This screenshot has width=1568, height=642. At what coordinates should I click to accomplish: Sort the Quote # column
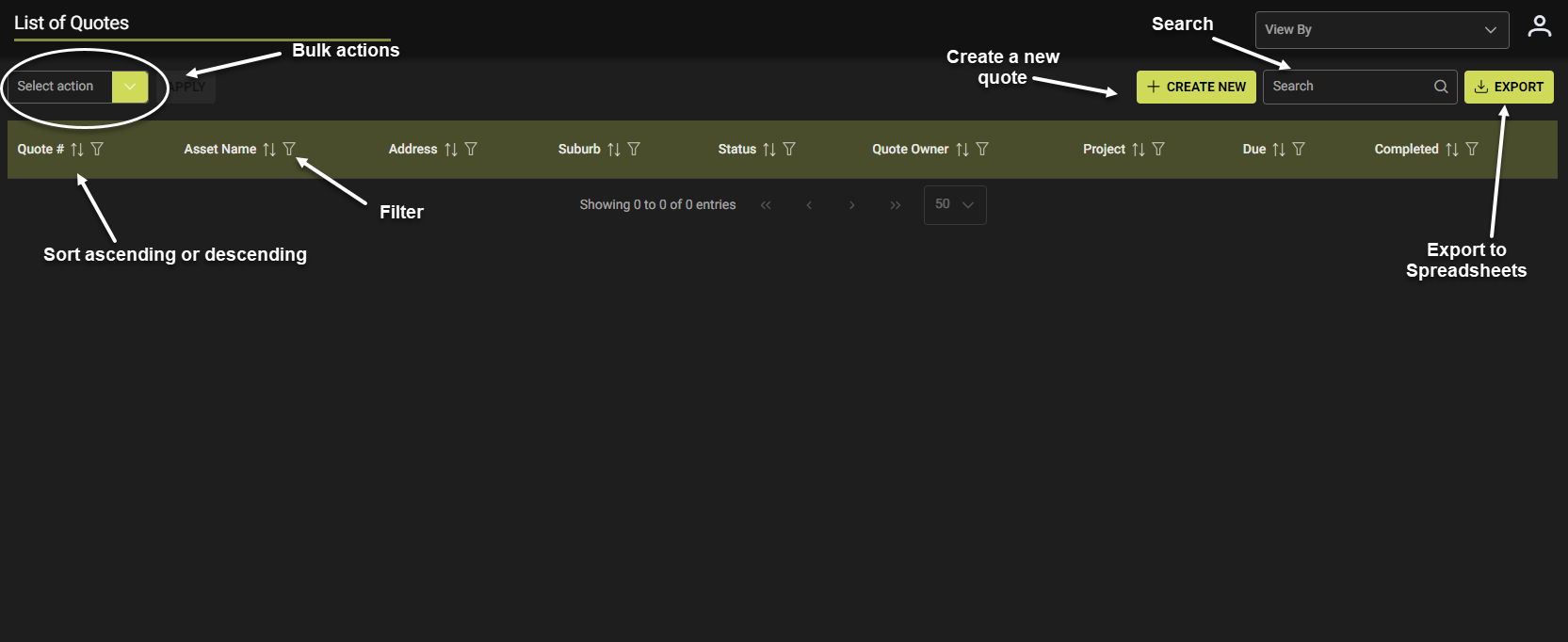[77, 150]
